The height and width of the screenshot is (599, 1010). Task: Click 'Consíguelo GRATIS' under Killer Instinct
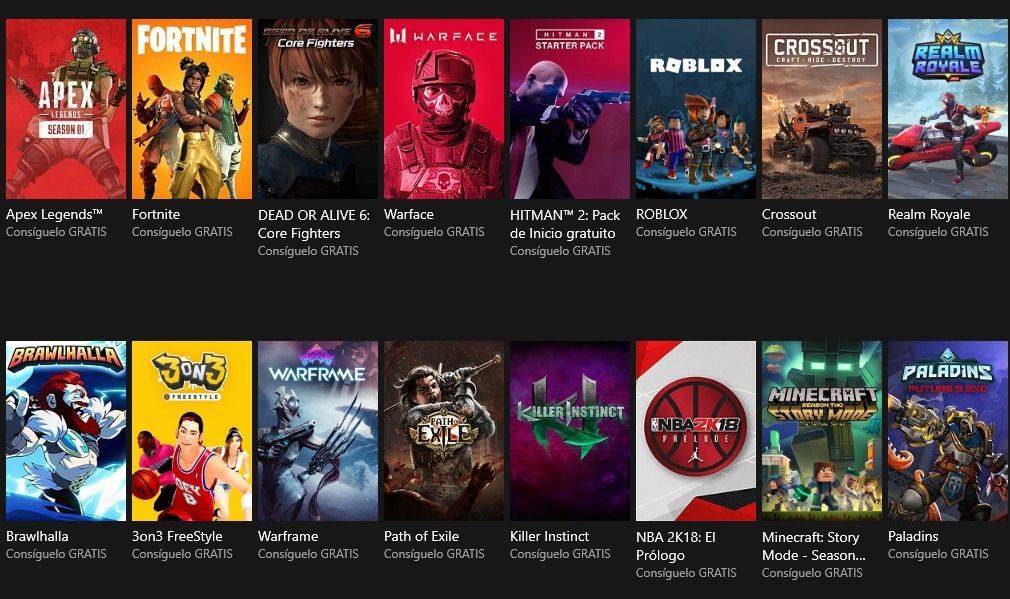560,554
